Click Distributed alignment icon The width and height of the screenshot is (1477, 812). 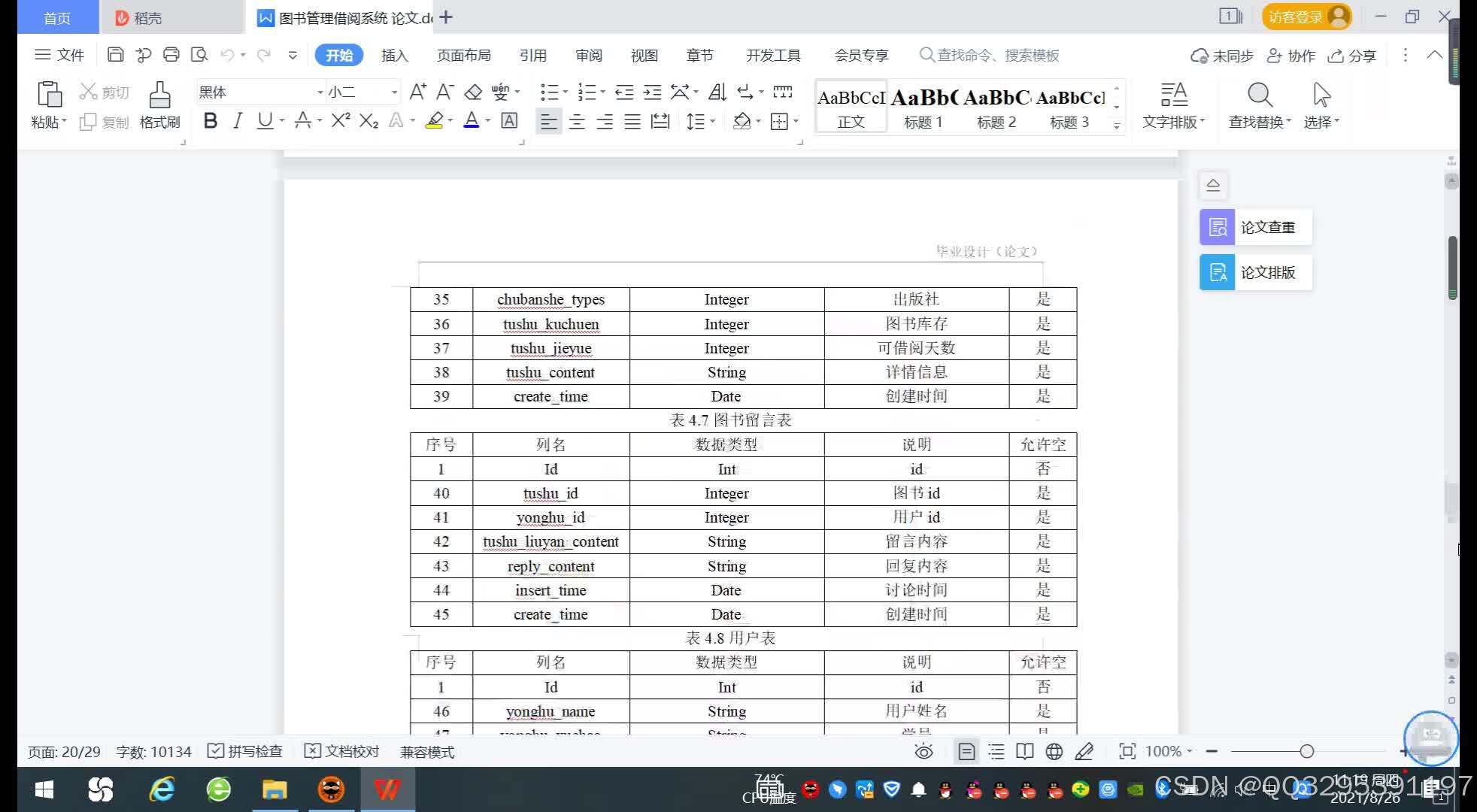pyautogui.click(x=660, y=121)
